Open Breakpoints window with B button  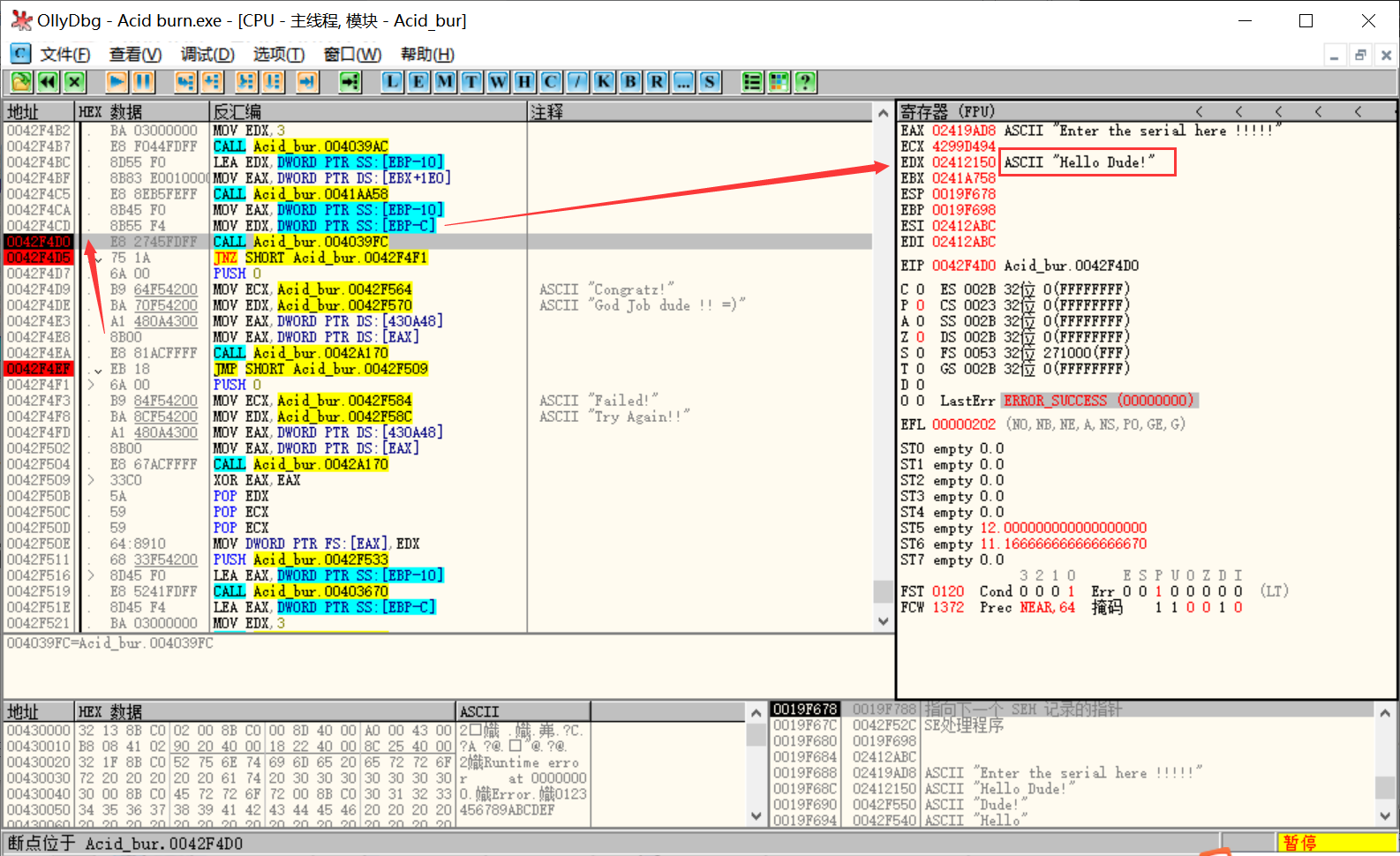(630, 82)
